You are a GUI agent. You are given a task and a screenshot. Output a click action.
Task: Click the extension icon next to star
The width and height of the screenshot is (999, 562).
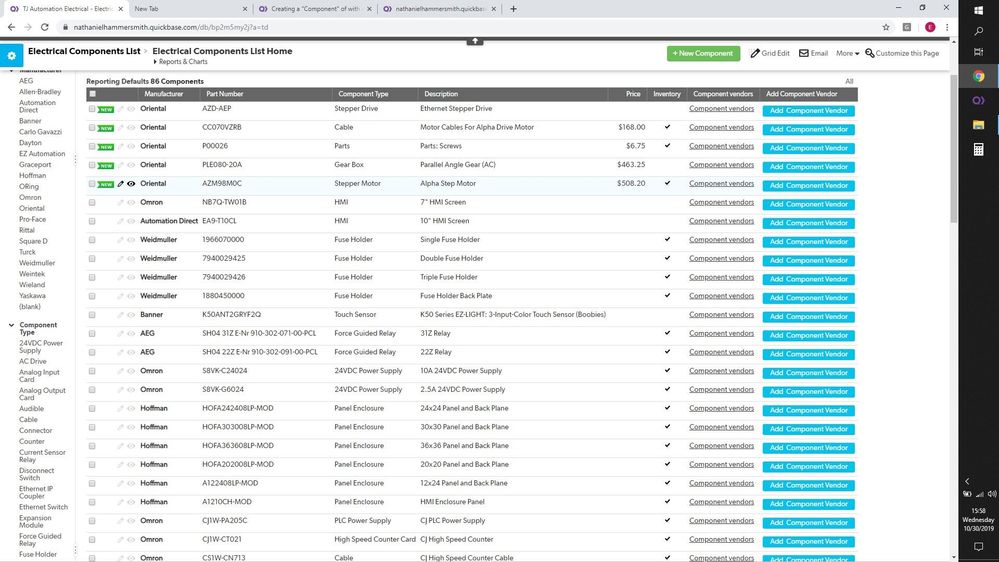click(x=907, y=27)
